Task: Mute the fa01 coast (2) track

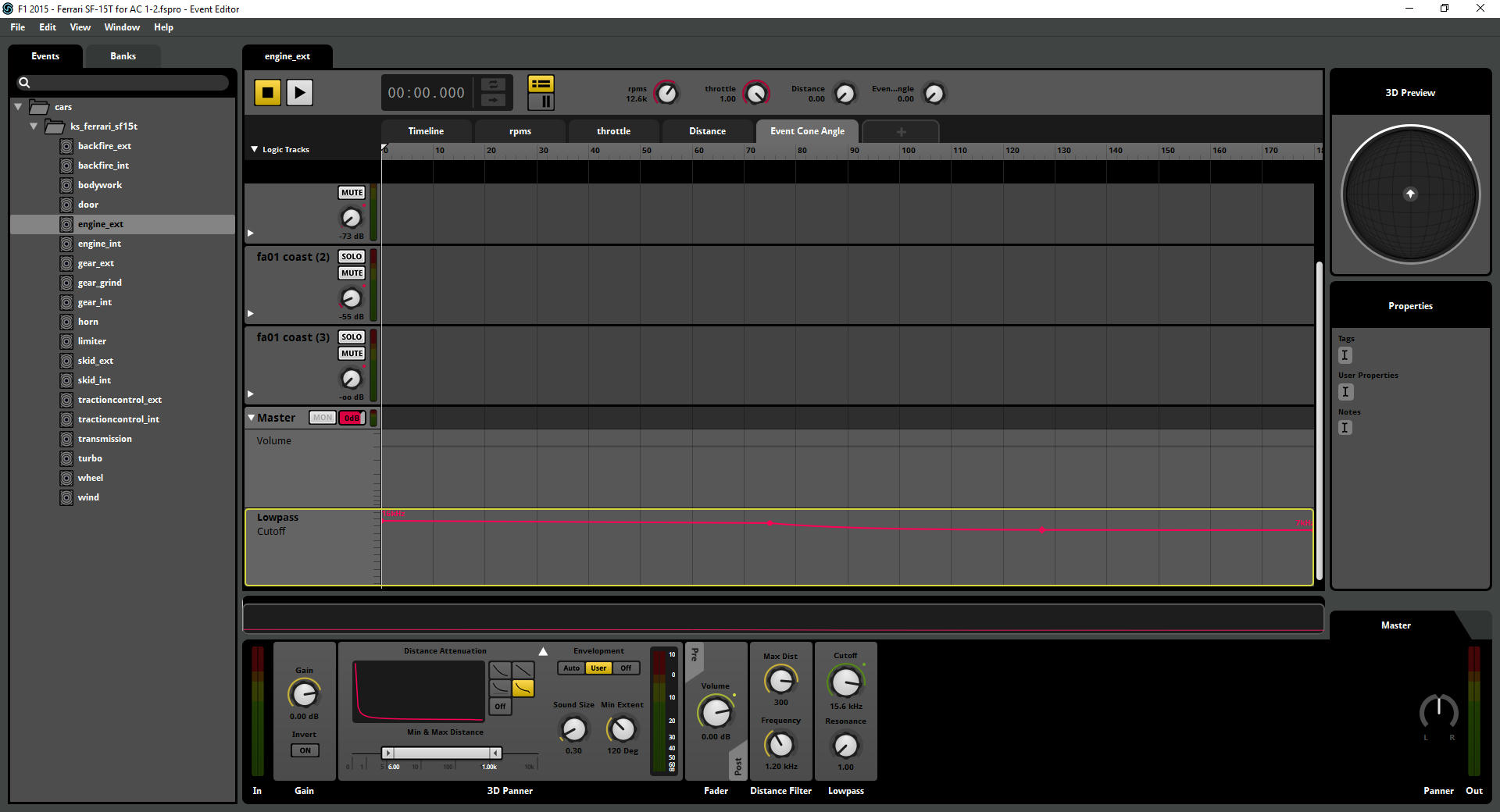Action: pos(352,273)
